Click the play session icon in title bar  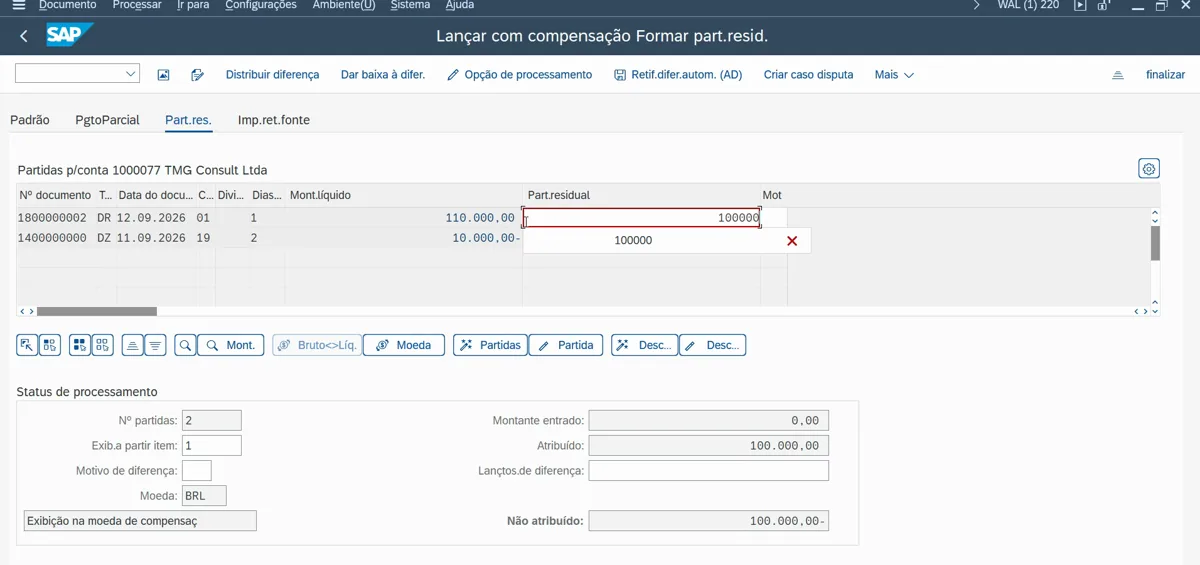tap(1080, 5)
